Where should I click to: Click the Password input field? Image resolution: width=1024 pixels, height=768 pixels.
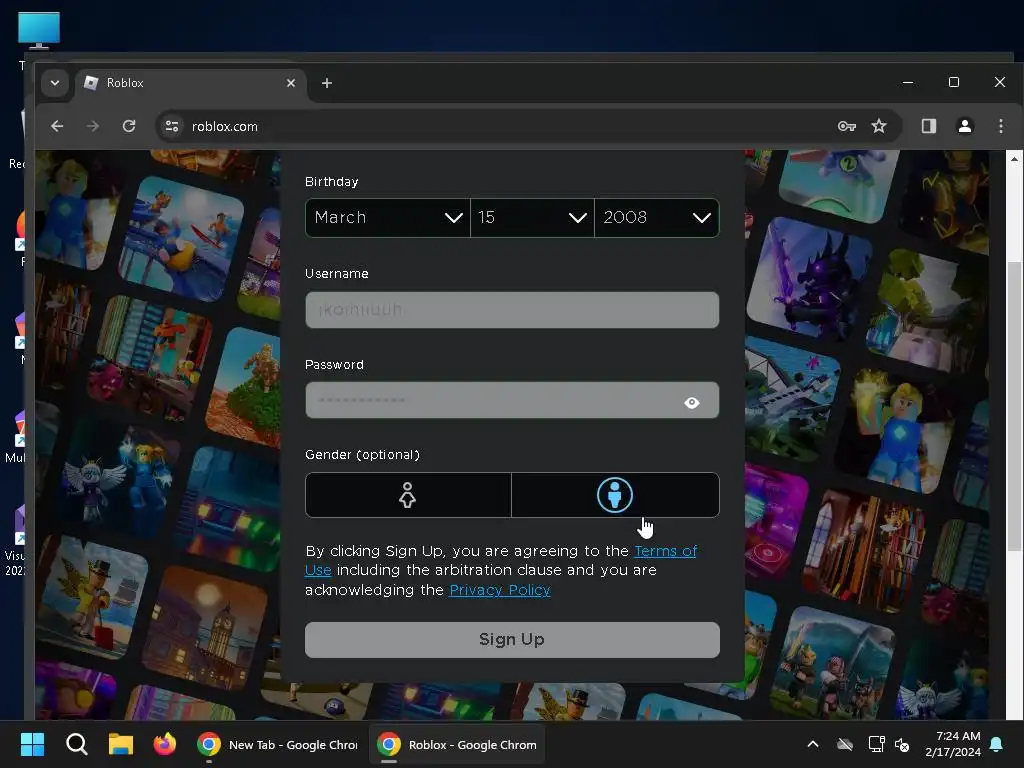512,400
